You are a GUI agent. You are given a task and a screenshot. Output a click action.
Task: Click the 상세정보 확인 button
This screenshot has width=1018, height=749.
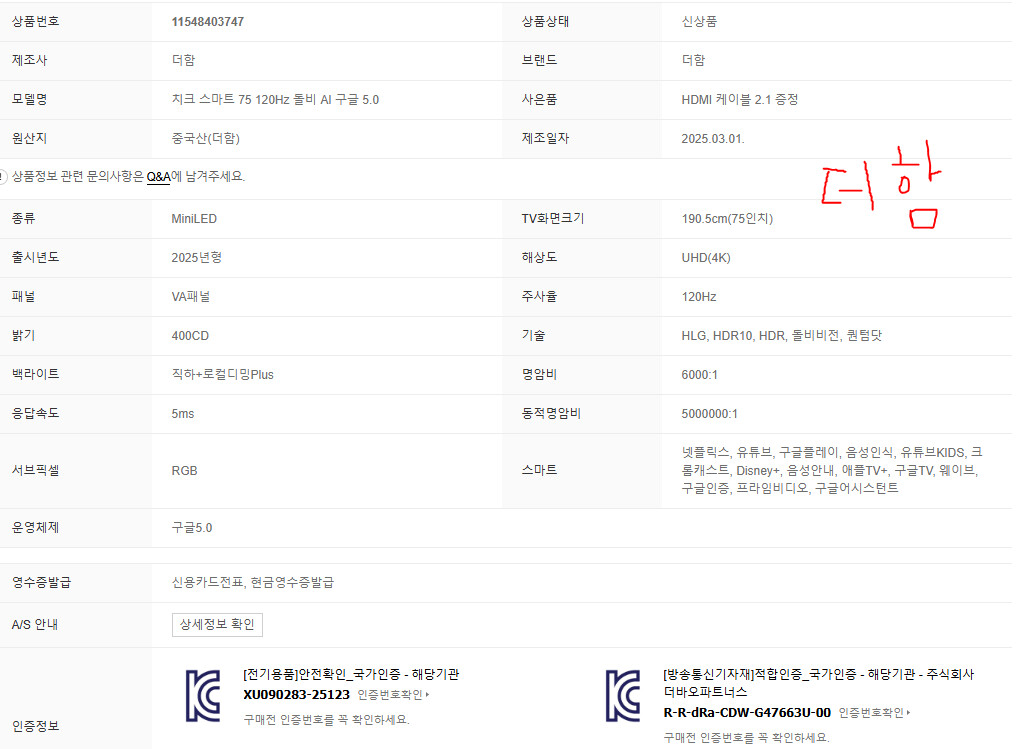(217, 624)
